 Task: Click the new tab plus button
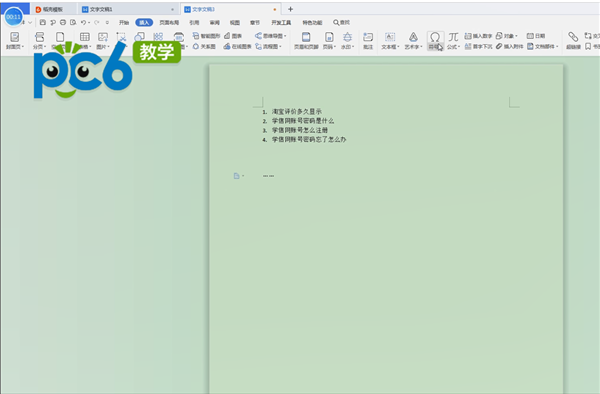(290, 9)
